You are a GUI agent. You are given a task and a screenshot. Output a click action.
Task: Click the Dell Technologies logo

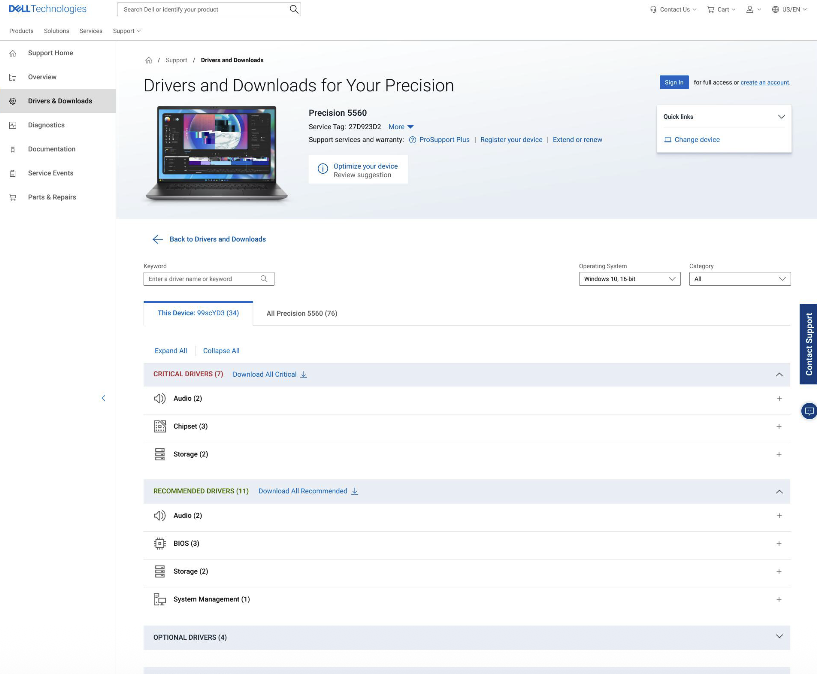tap(47, 9)
